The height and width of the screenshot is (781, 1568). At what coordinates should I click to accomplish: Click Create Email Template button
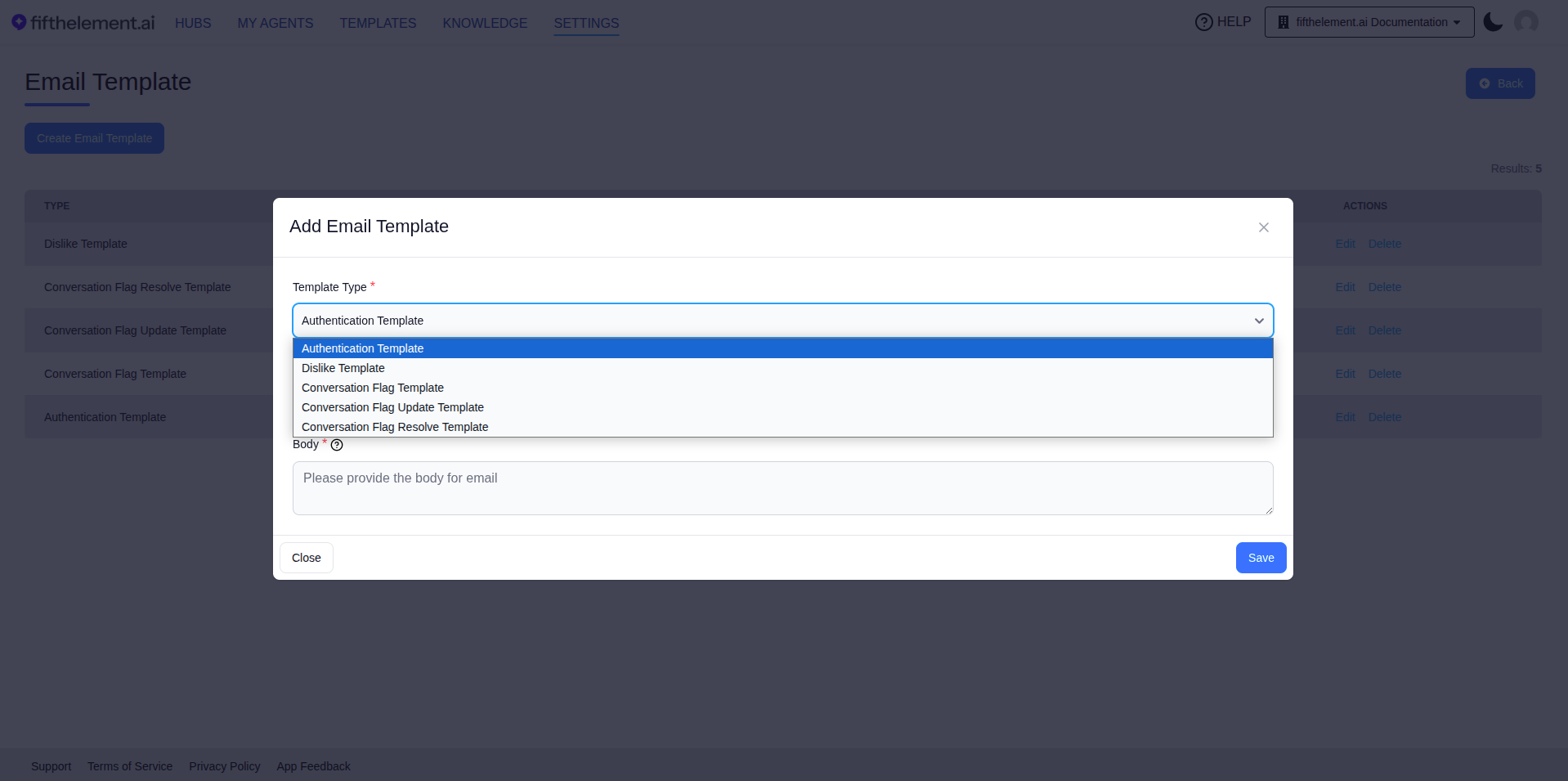click(94, 138)
